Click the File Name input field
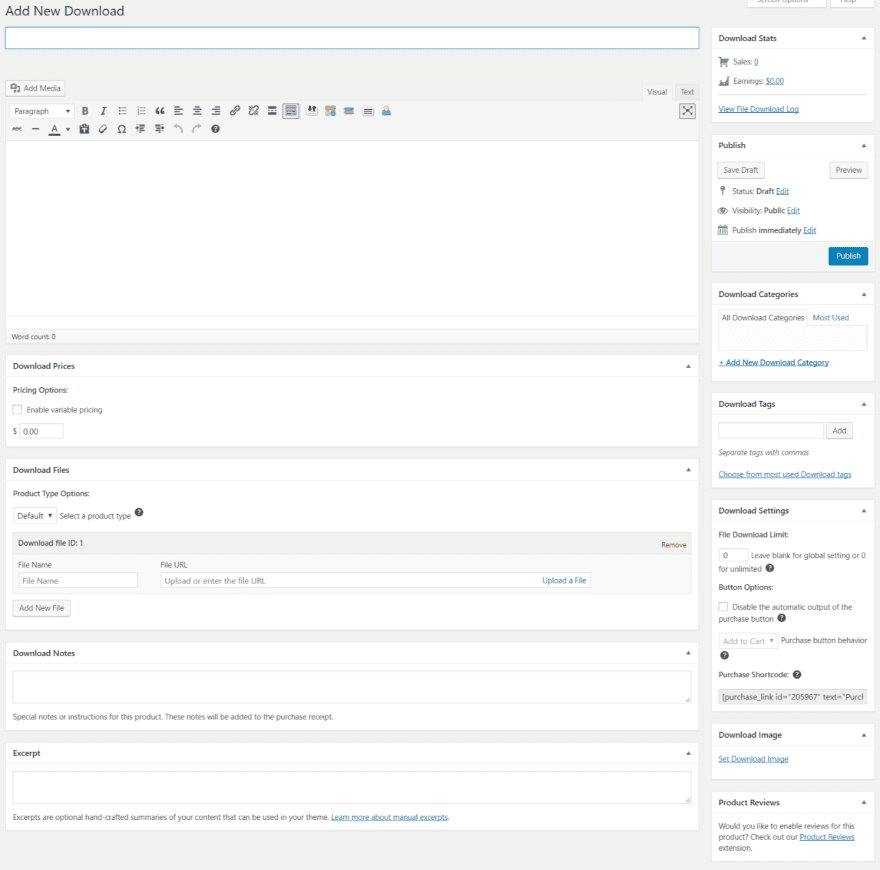 [78, 580]
